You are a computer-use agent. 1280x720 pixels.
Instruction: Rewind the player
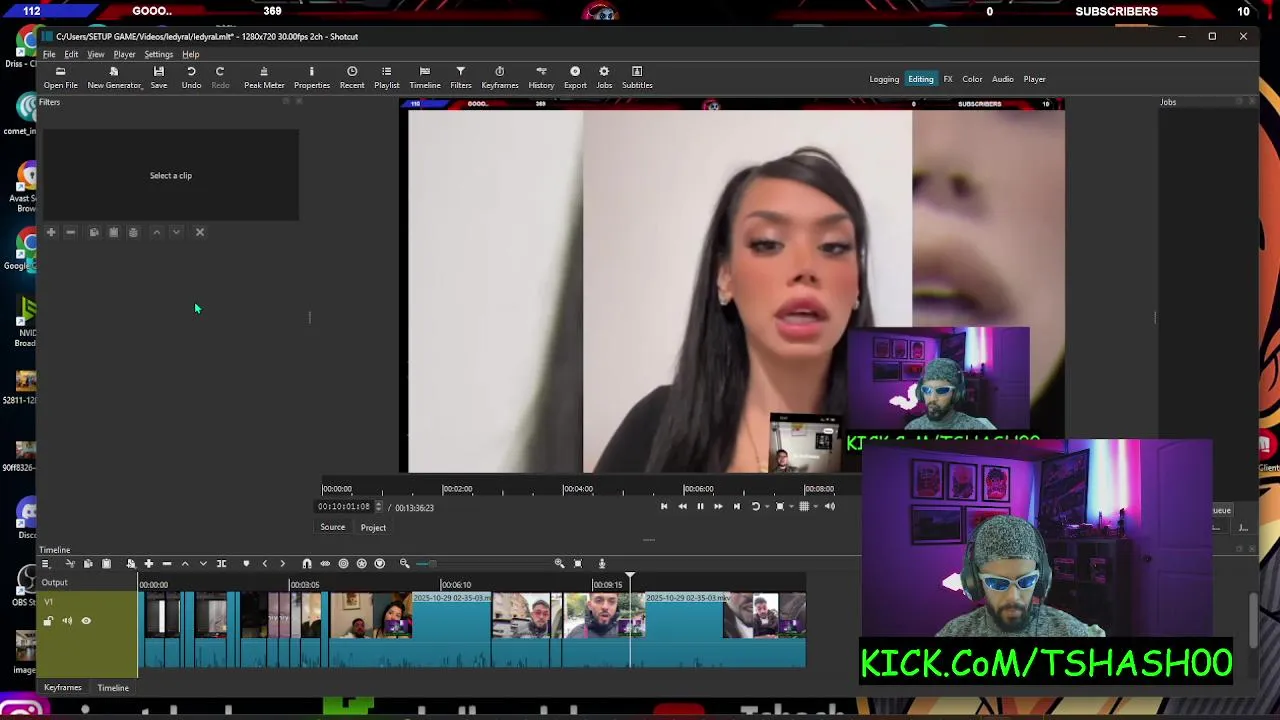[682, 506]
